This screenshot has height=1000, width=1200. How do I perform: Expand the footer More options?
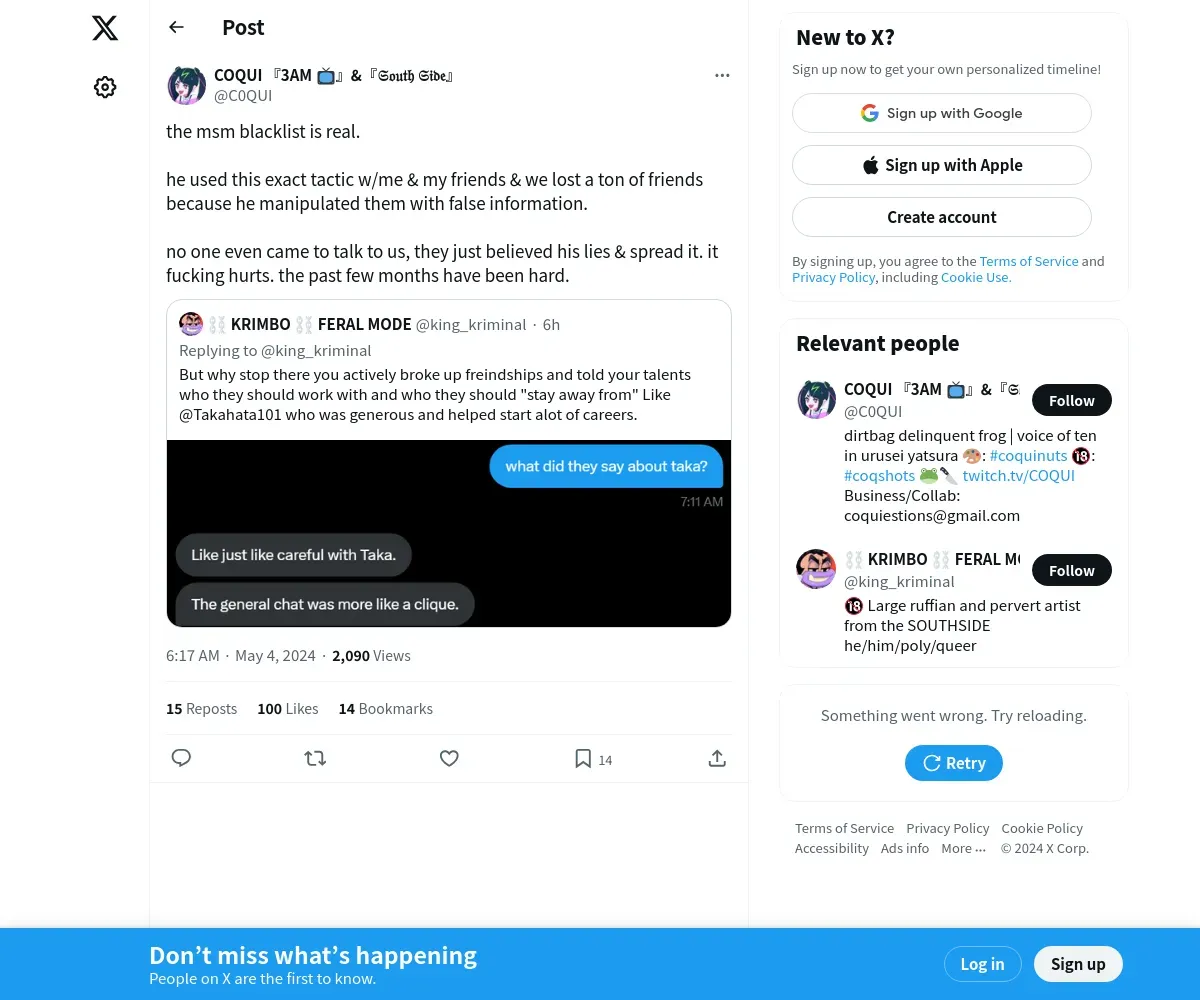pos(964,848)
